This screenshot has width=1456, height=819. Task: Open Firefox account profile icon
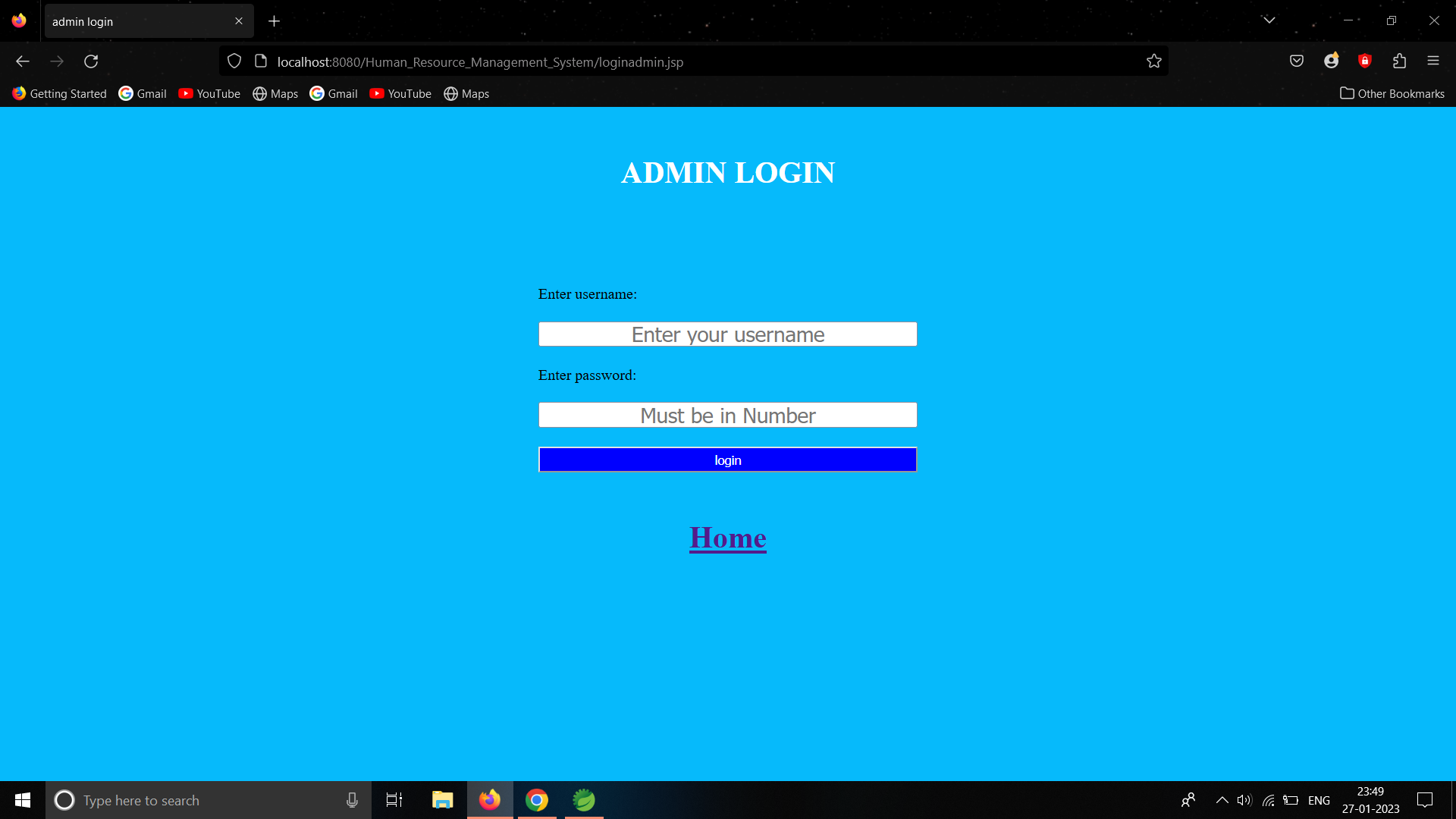pyautogui.click(x=1331, y=61)
